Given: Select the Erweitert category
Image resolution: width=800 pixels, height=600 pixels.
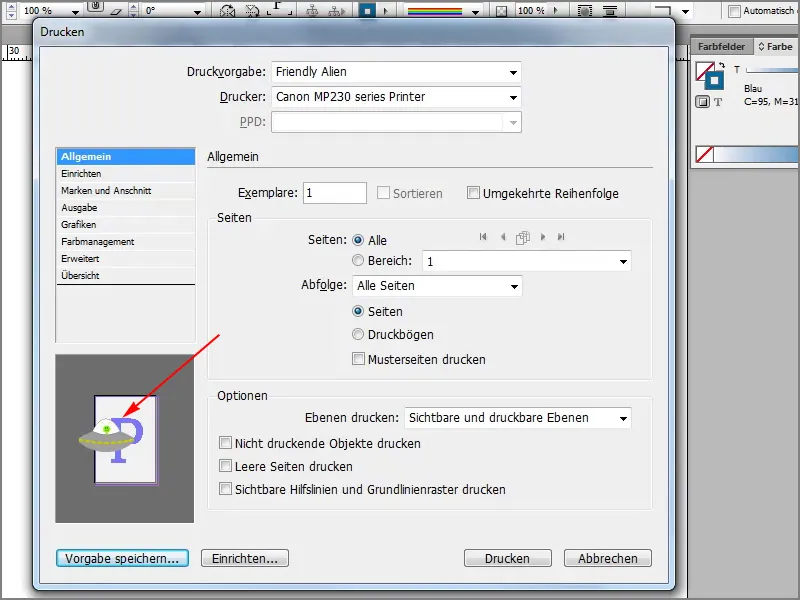Looking at the screenshot, I should point(126,259).
